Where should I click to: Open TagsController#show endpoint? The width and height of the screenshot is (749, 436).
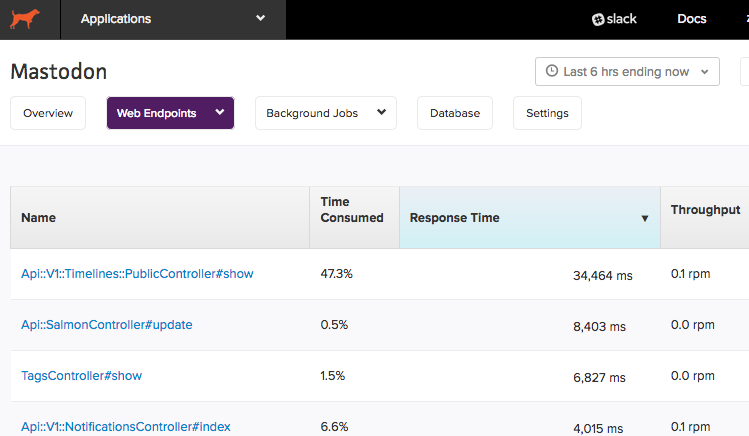coord(82,376)
